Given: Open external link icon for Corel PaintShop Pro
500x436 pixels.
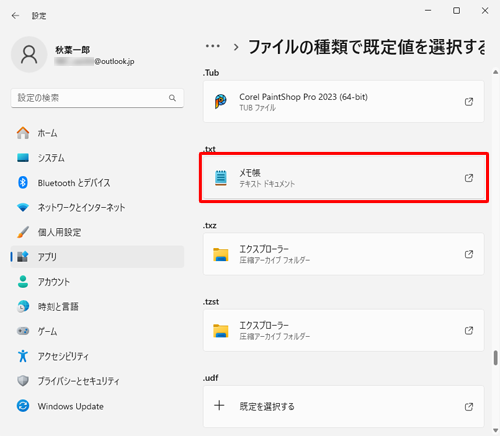Looking at the screenshot, I should point(469,102).
